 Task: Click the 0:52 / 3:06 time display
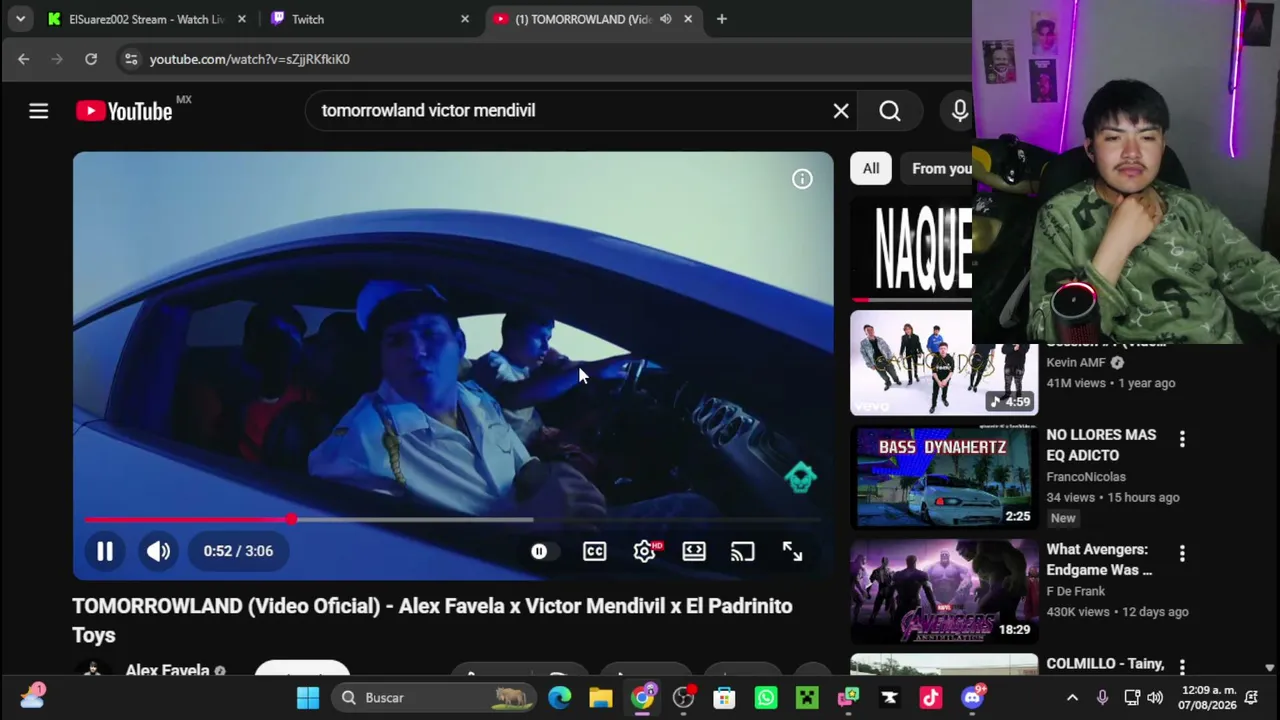[238, 551]
